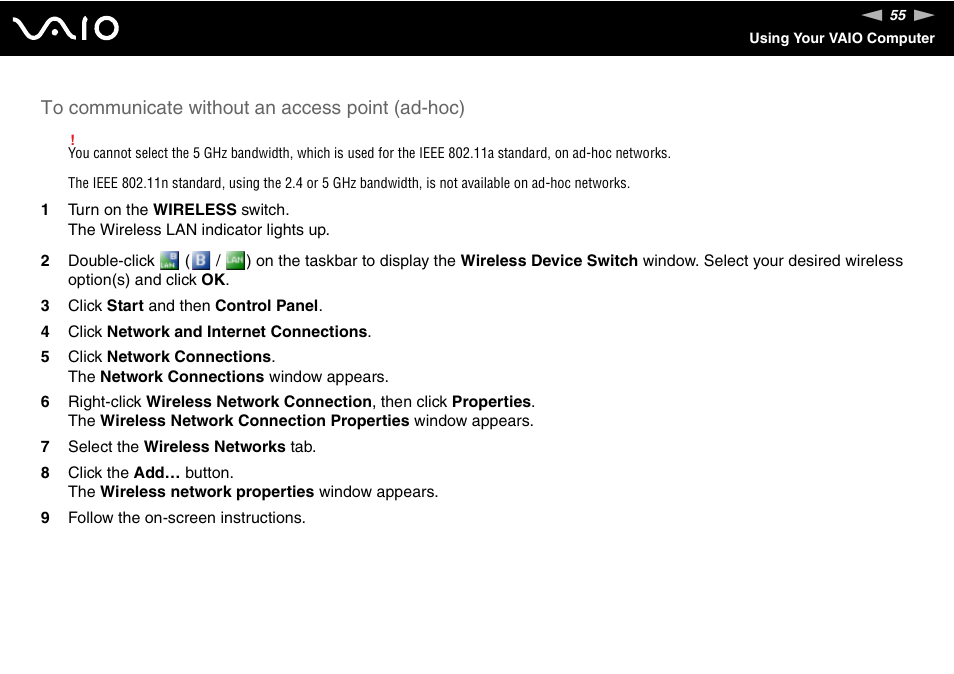Viewport: 954px width, 674px height.
Task: Click 'Network and Internet Connections' text
Action: click(x=237, y=332)
